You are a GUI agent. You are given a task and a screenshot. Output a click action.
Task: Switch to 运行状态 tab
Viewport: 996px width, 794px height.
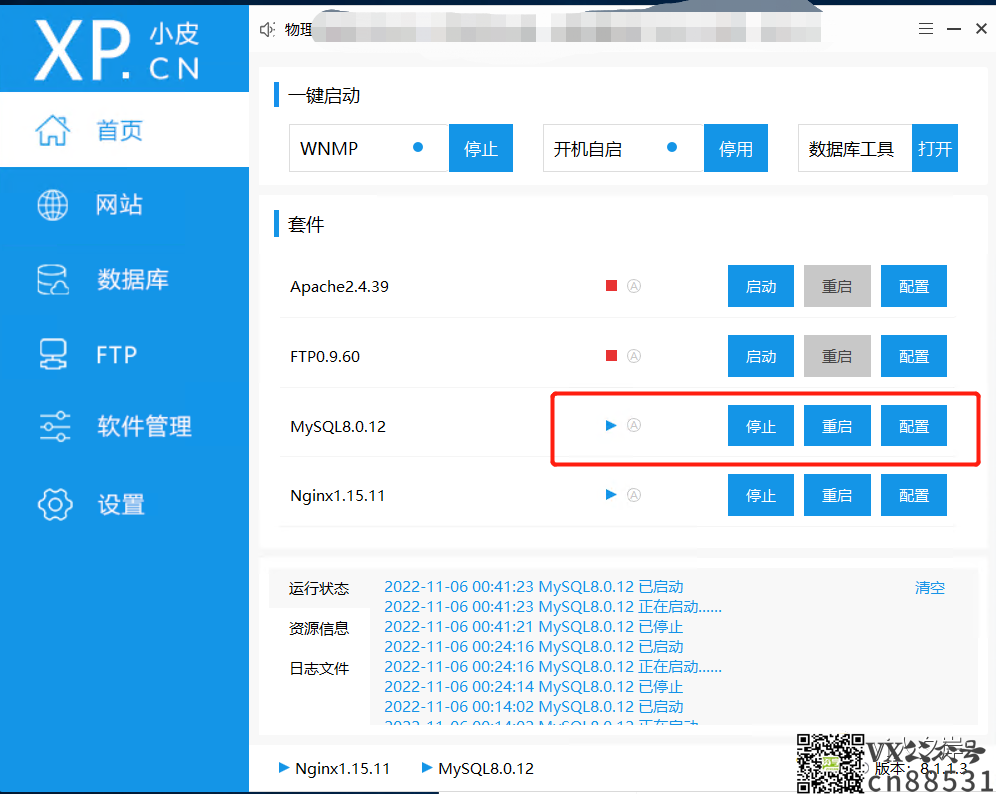tap(319, 588)
